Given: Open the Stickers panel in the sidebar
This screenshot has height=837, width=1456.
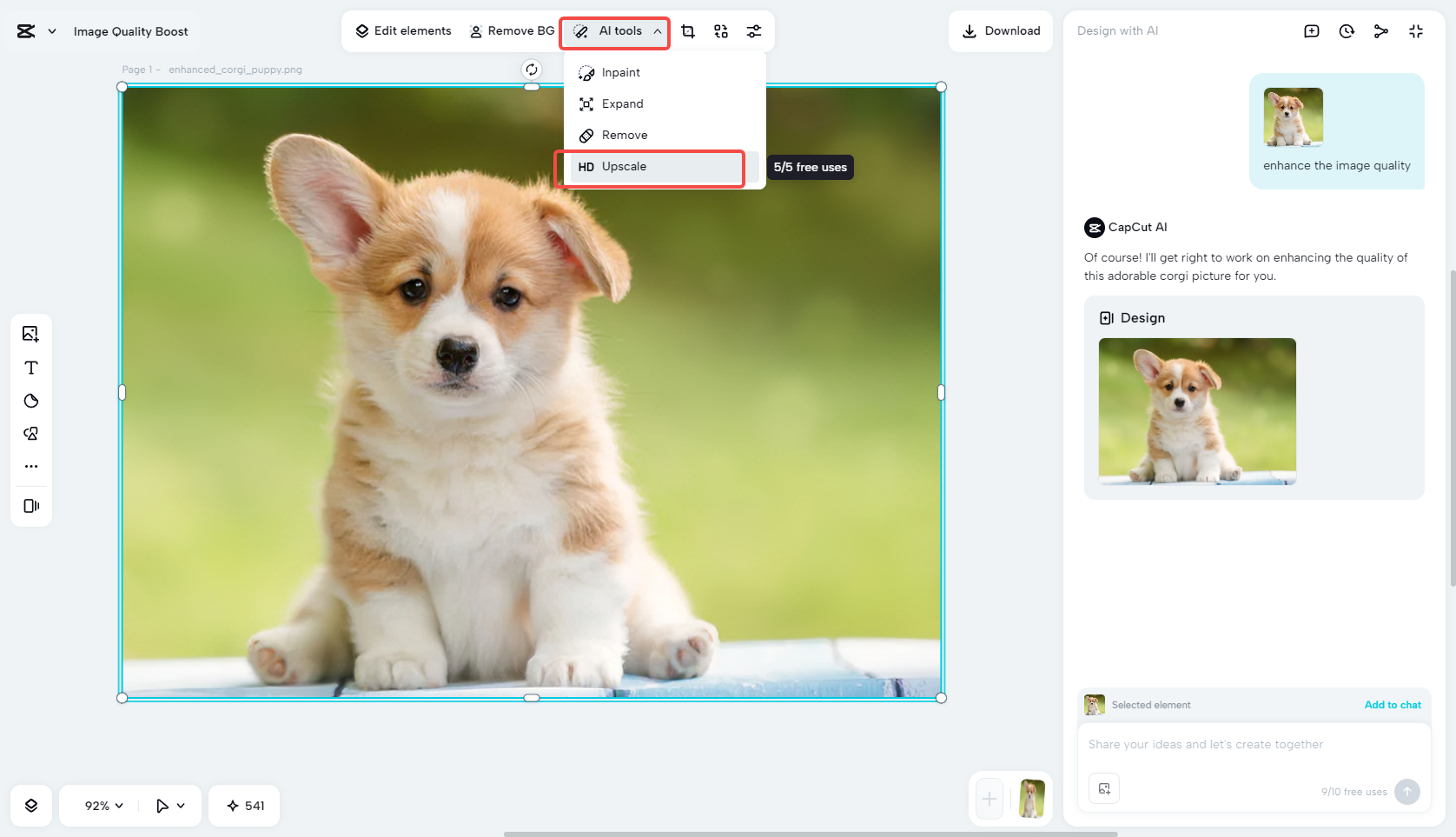Looking at the screenshot, I should pos(30,401).
